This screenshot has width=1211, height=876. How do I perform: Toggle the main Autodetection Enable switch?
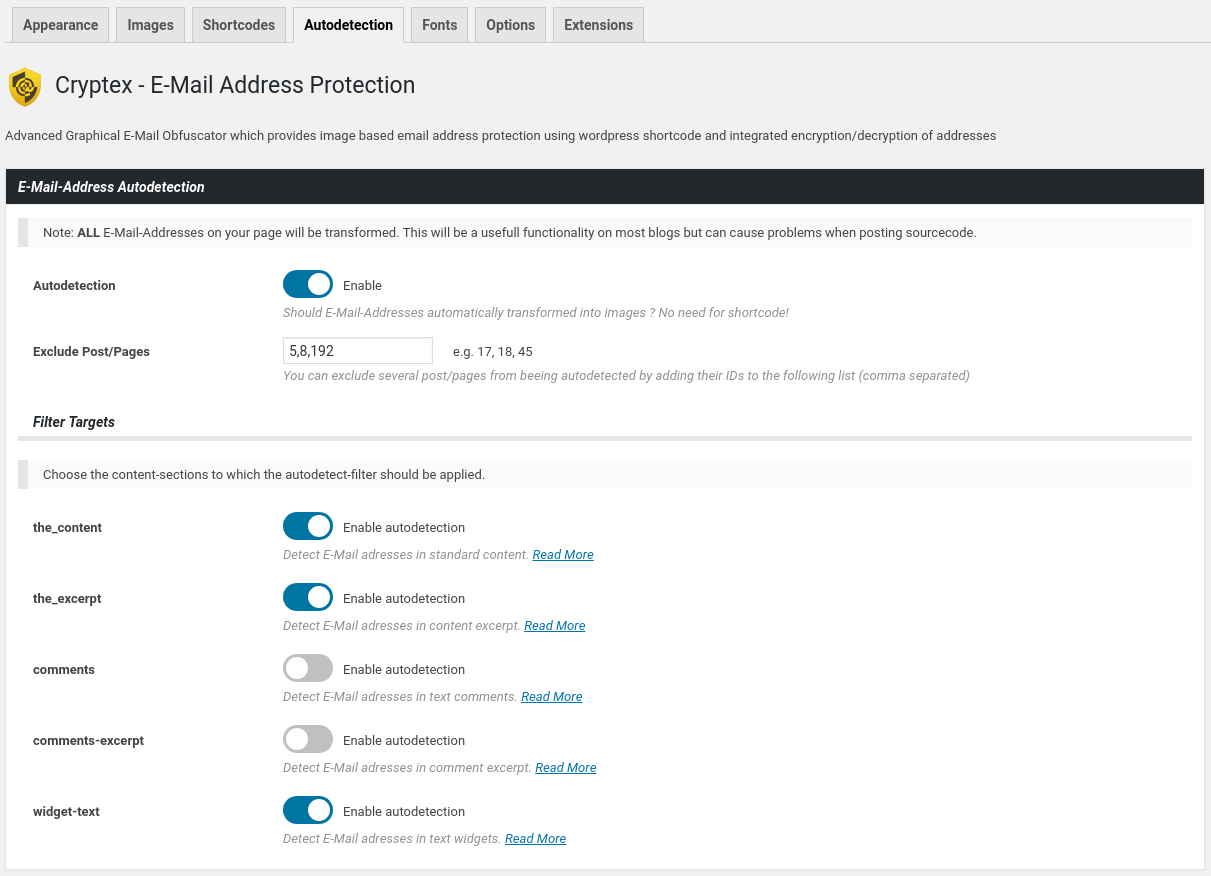[x=308, y=284]
